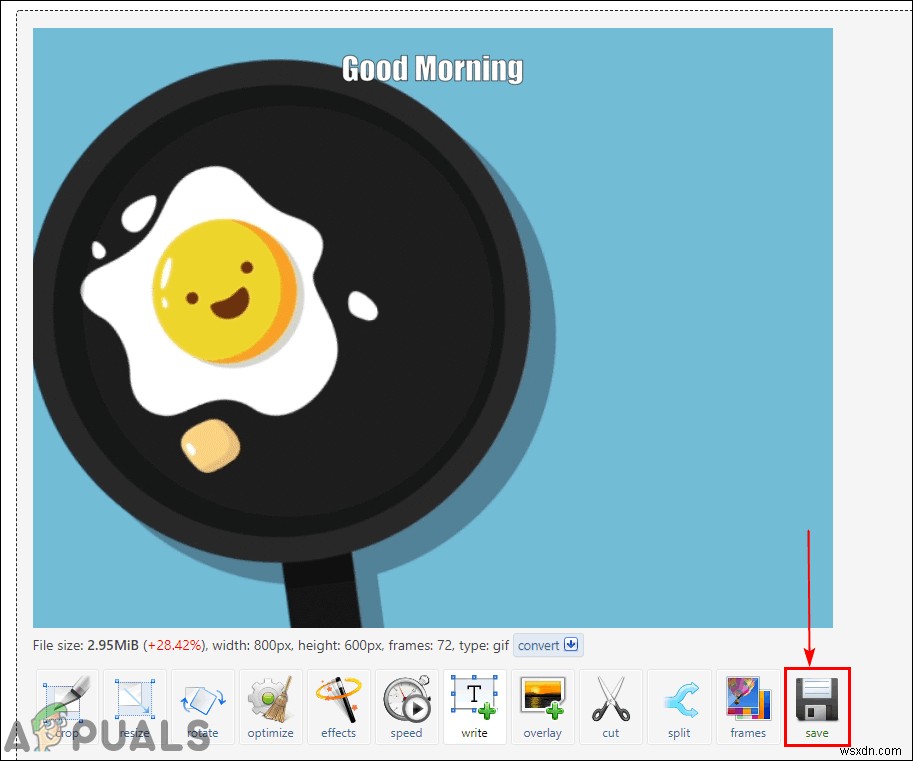Click the file size value 2.95MiB
This screenshot has height=761, width=913.
click(x=113, y=645)
